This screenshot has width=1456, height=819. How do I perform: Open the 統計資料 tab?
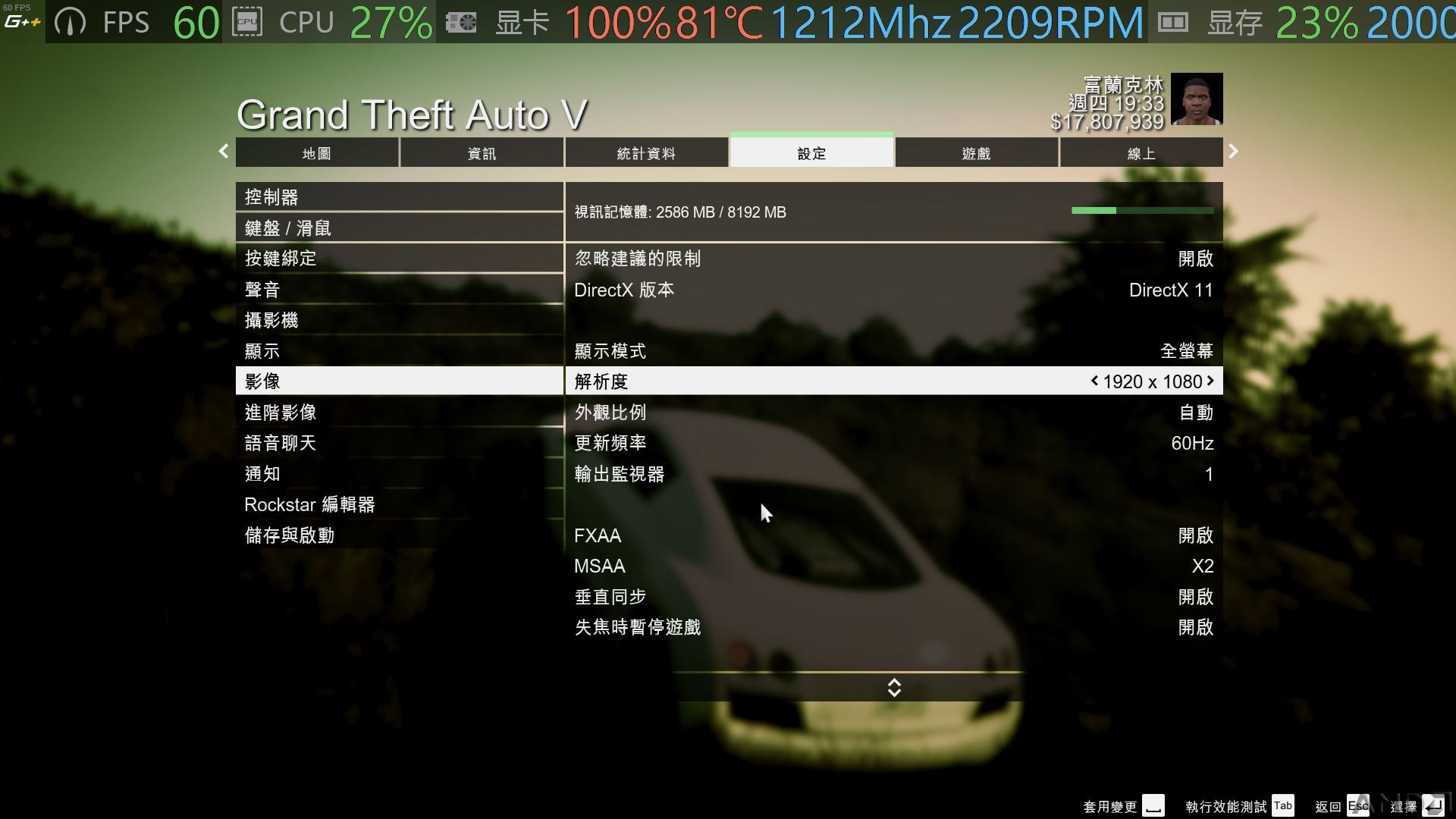(x=646, y=153)
